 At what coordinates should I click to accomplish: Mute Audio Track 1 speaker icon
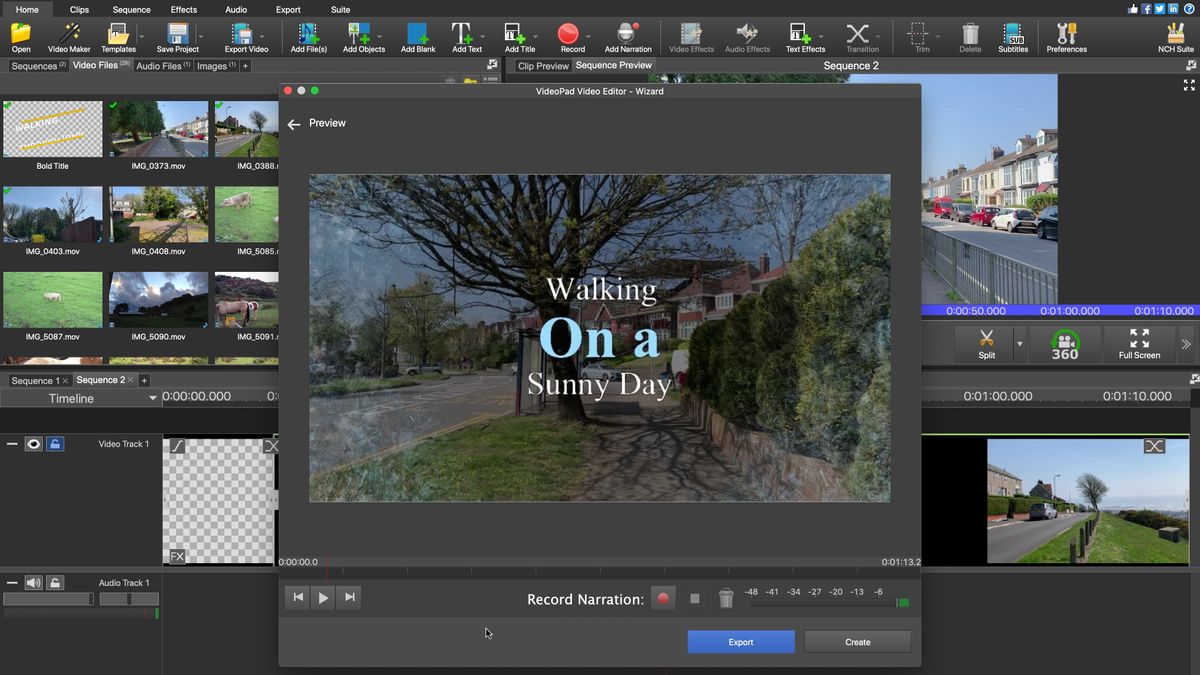pyautogui.click(x=32, y=582)
